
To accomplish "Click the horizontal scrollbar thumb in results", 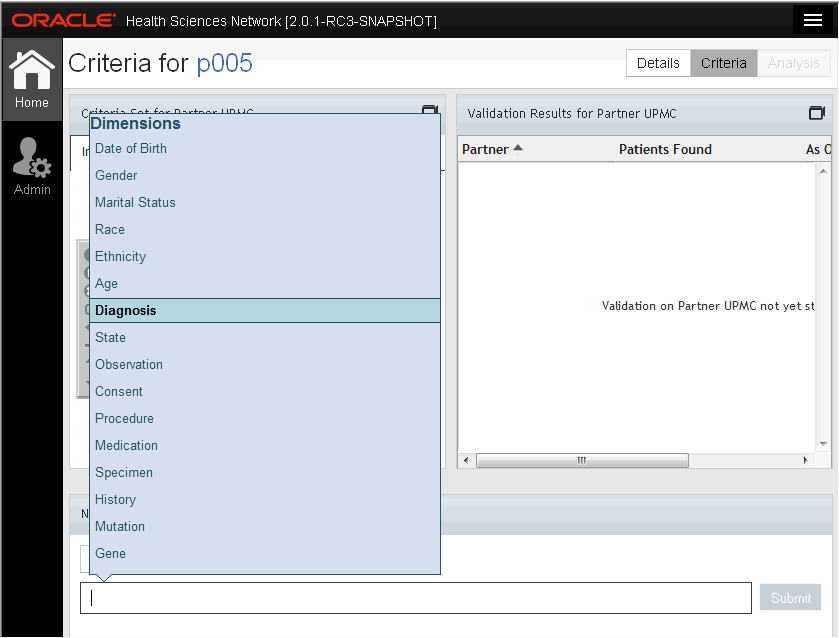I will tap(582, 460).
